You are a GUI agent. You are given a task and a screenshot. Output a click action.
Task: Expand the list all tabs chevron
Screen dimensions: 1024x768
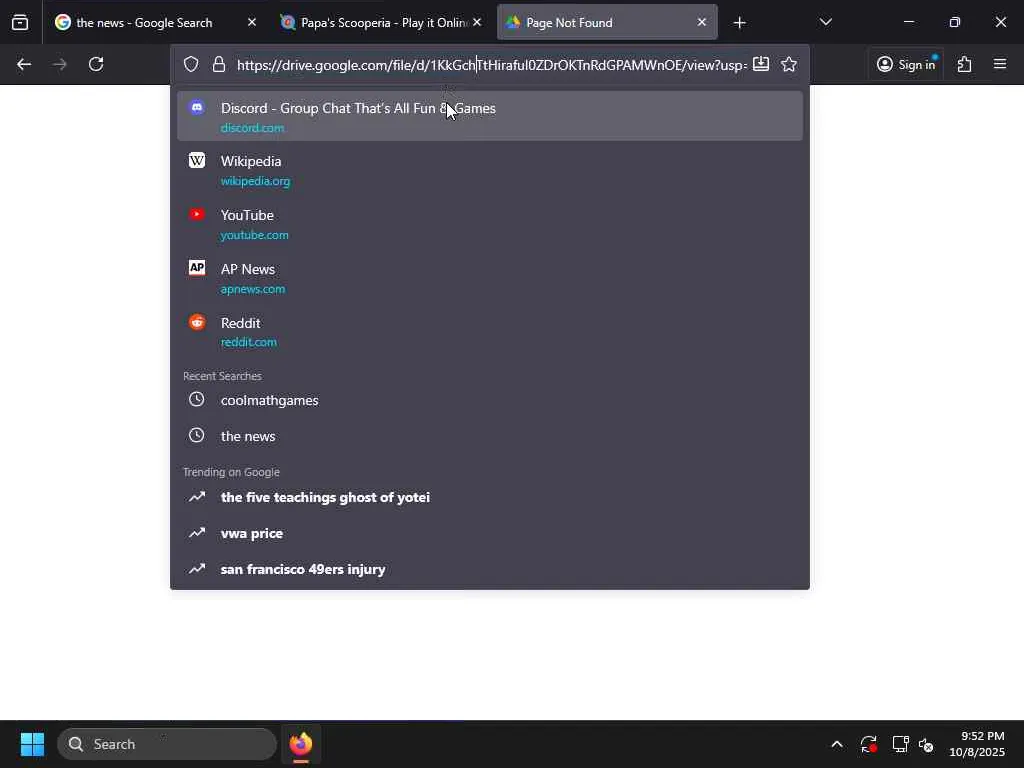click(825, 22)
